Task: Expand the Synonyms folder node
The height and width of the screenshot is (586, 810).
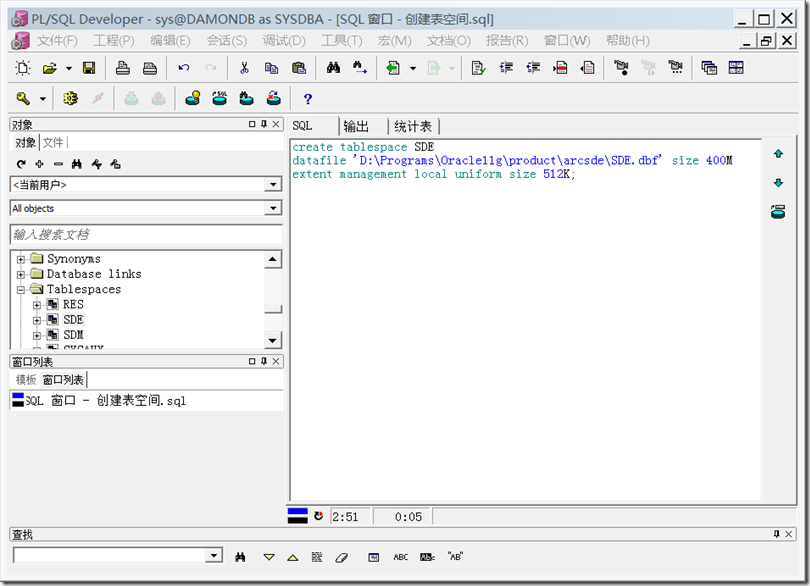Action: (x=21, y=259)
